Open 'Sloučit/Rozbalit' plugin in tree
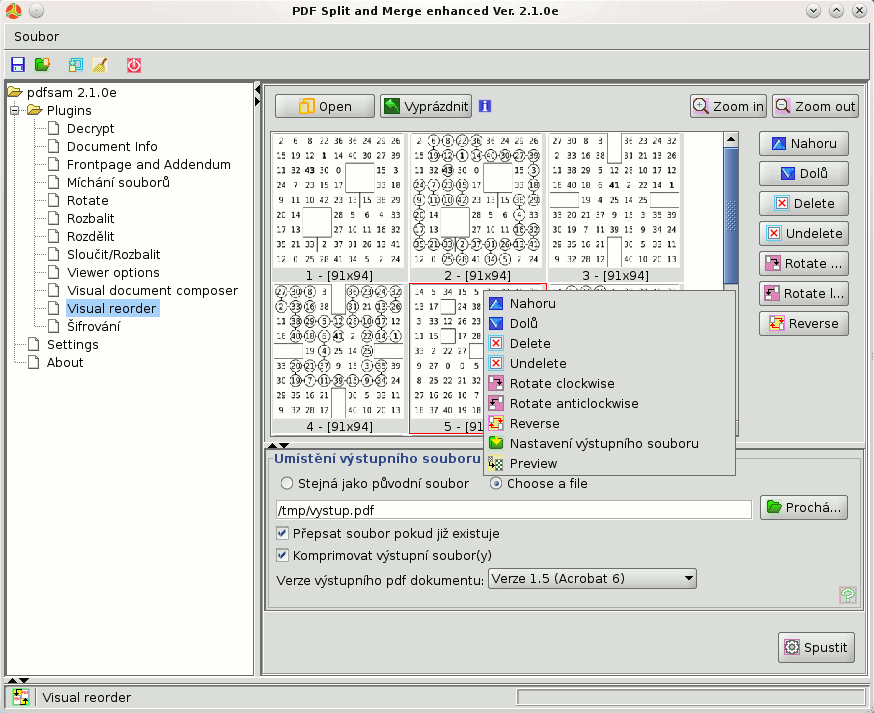The image size is (874, 713). click(x=114, y=254)
